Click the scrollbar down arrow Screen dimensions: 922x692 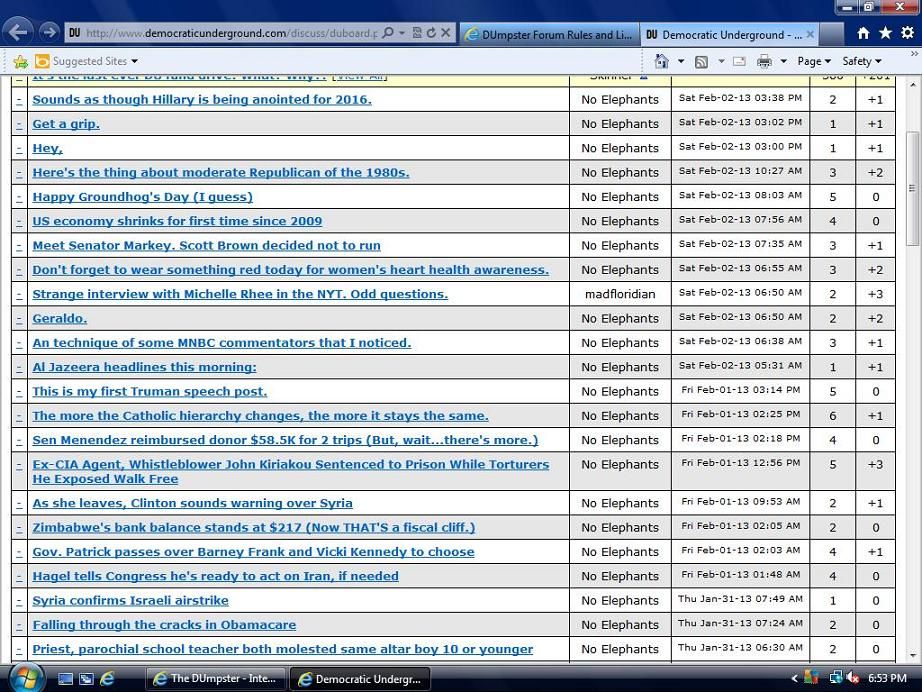(912, 655)
